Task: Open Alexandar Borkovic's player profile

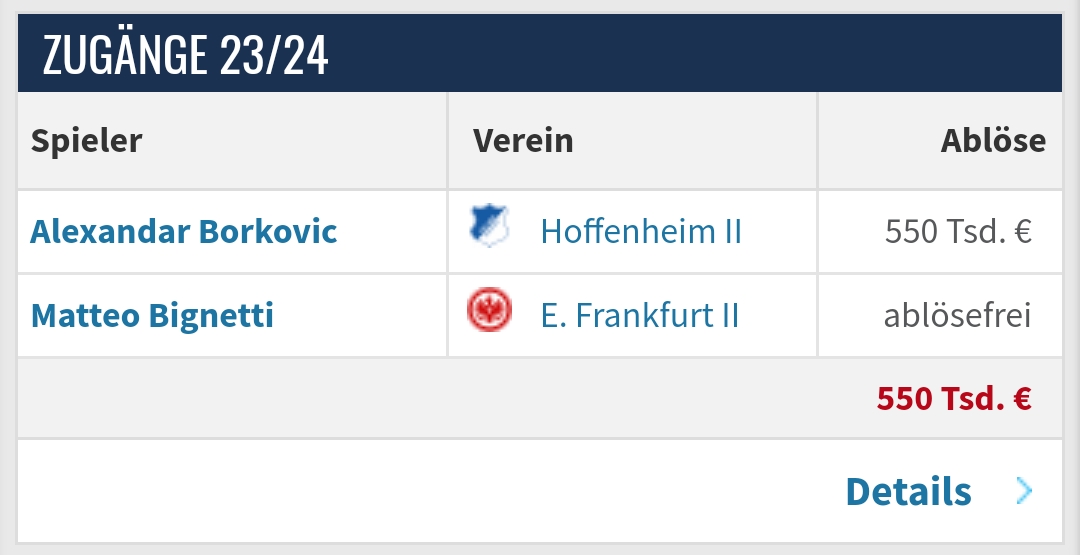Action: coord(184,231)
